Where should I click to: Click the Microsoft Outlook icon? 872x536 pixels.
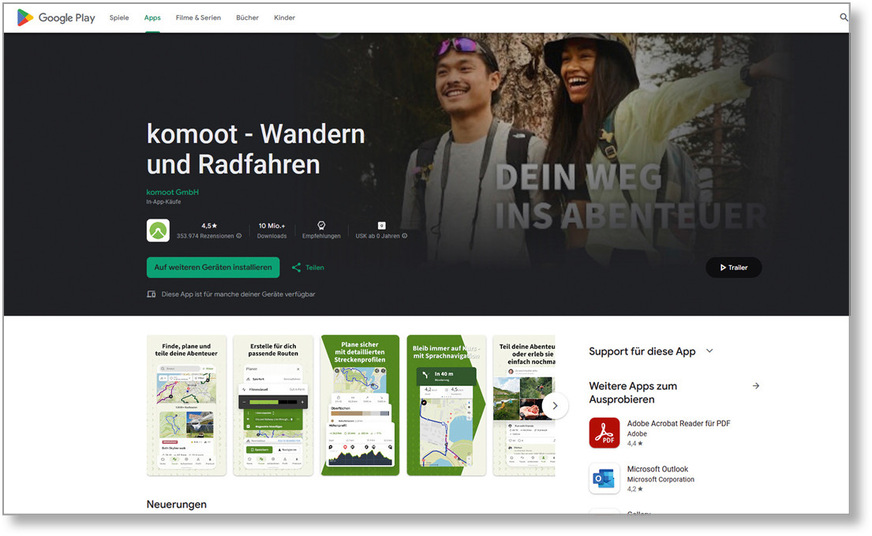(x=604, y=479)
